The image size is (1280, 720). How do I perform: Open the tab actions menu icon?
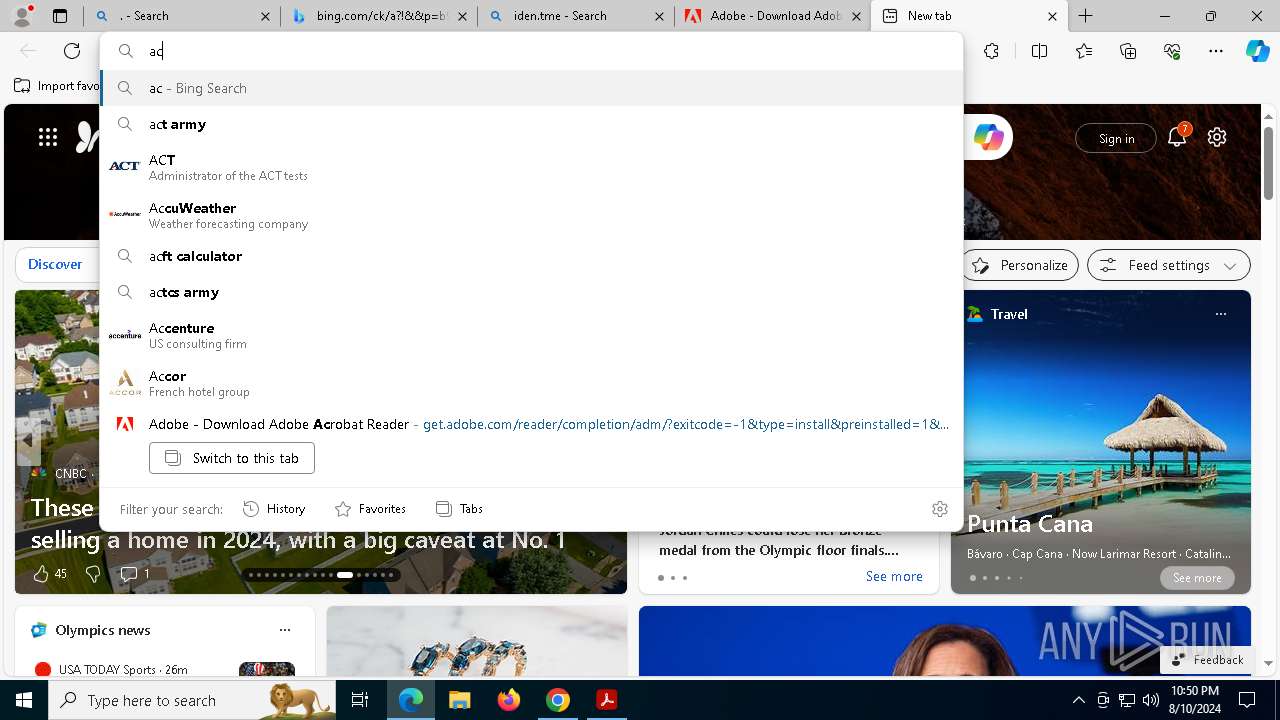[x=60, y=16]
